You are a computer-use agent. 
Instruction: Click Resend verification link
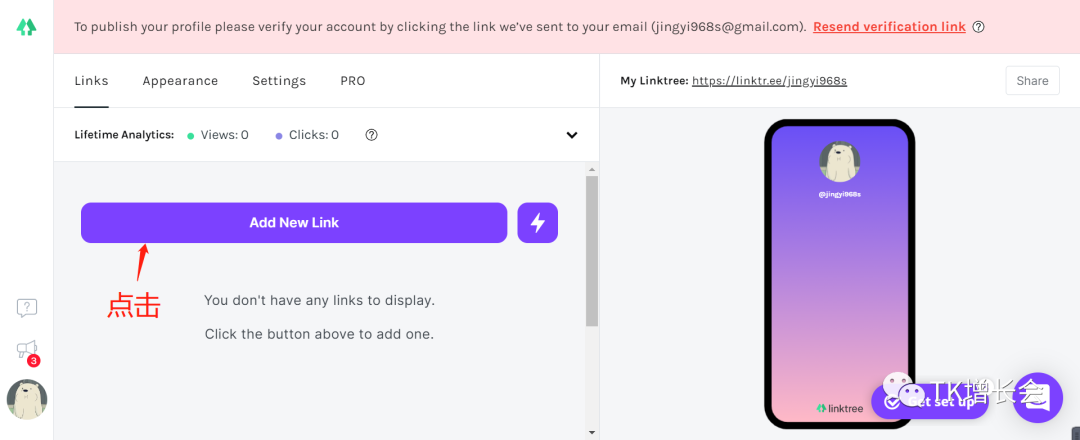pyautogui.click(x=889, y=27)
